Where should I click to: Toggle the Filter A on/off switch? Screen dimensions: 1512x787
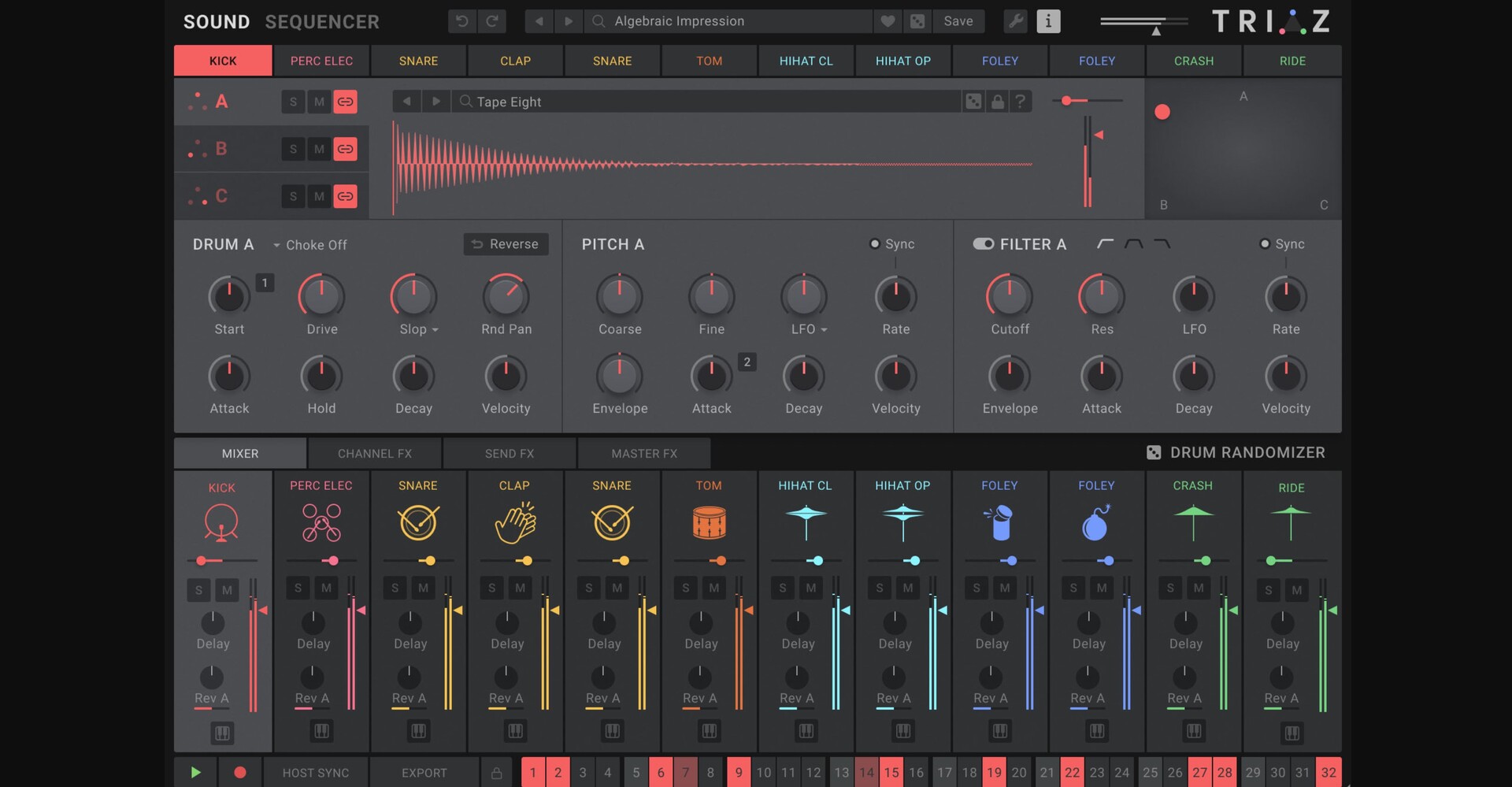coord(983,244)
